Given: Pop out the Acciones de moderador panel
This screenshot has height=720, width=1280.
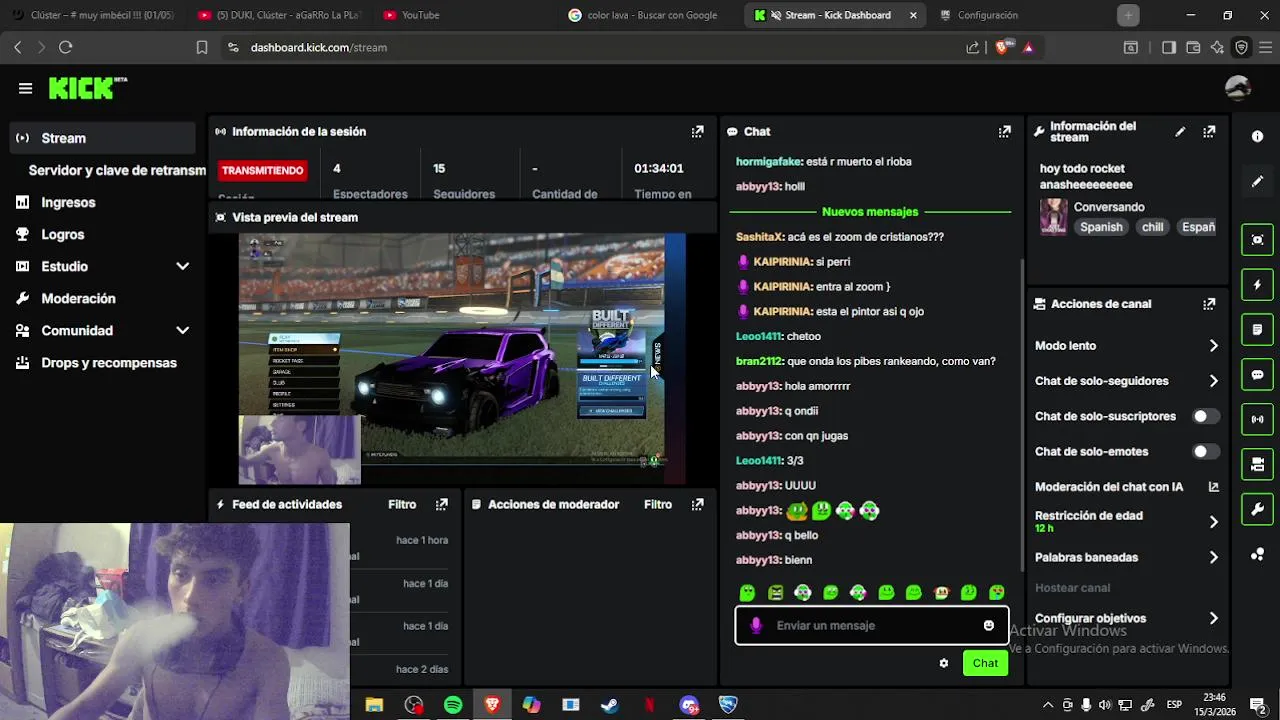Looking at the screenshot, I should point(697,504).
